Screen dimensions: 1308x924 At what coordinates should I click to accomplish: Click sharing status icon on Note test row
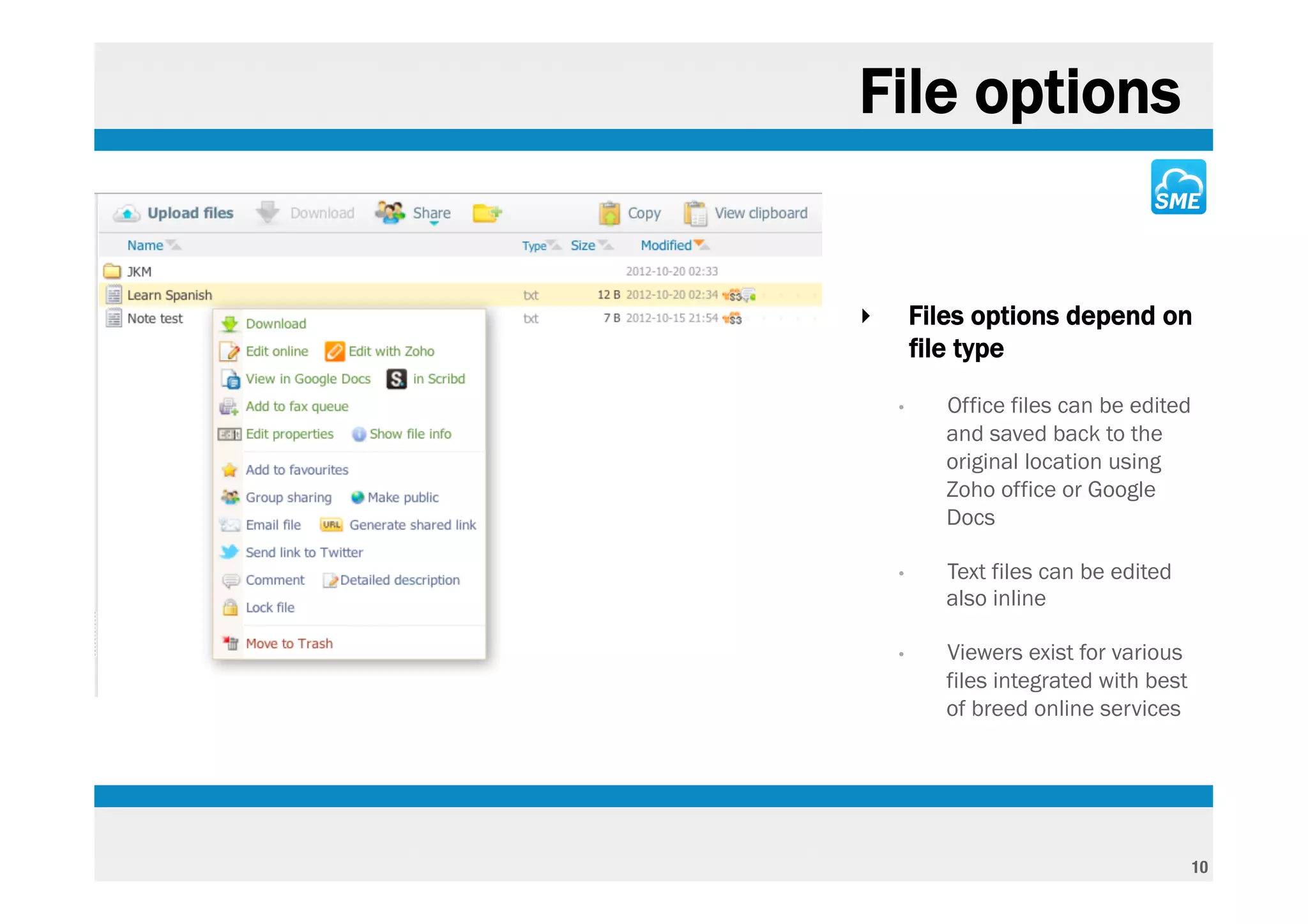tap(733, 319)
